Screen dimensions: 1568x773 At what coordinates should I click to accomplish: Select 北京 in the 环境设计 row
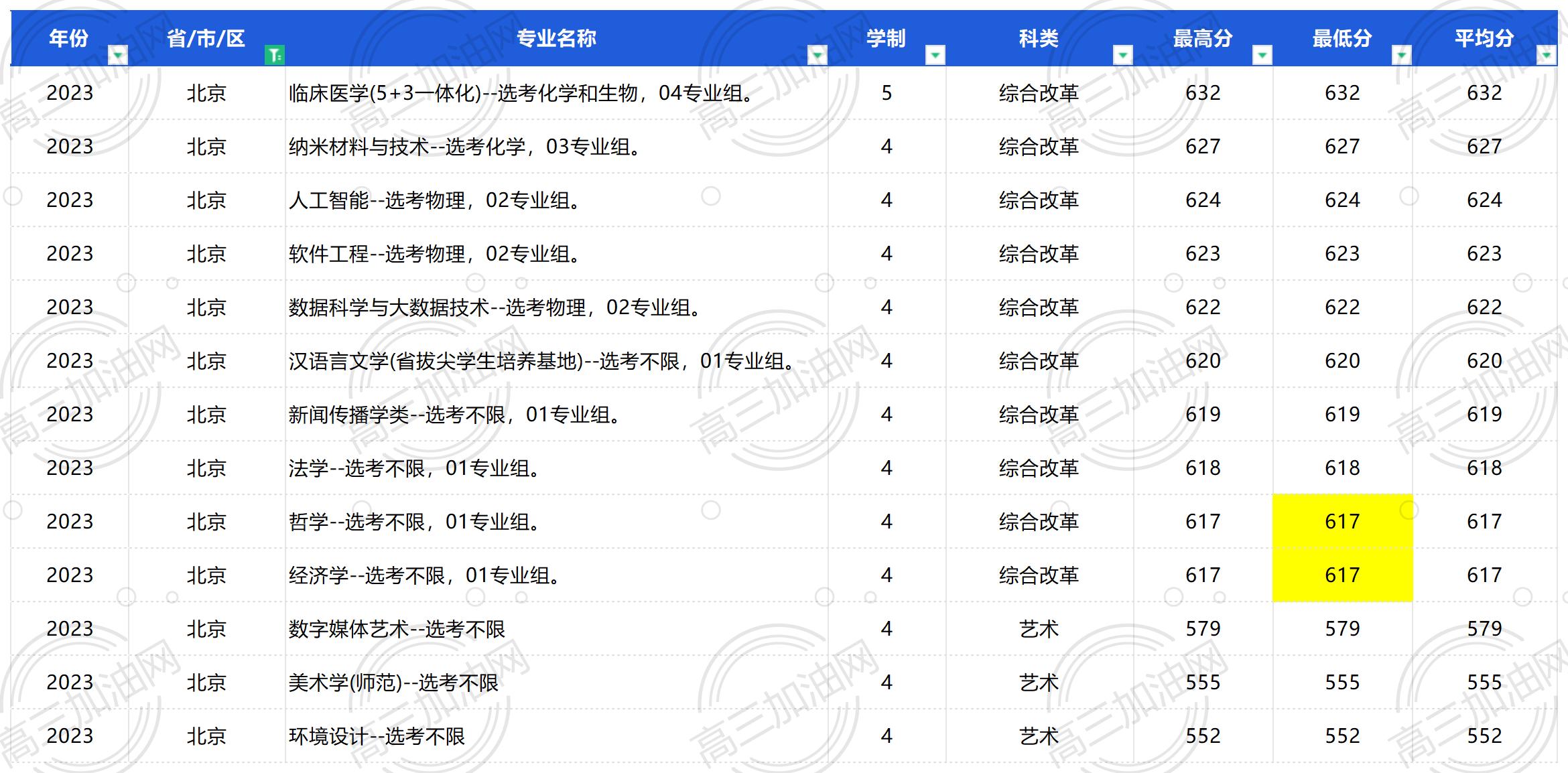pos(207,736)
